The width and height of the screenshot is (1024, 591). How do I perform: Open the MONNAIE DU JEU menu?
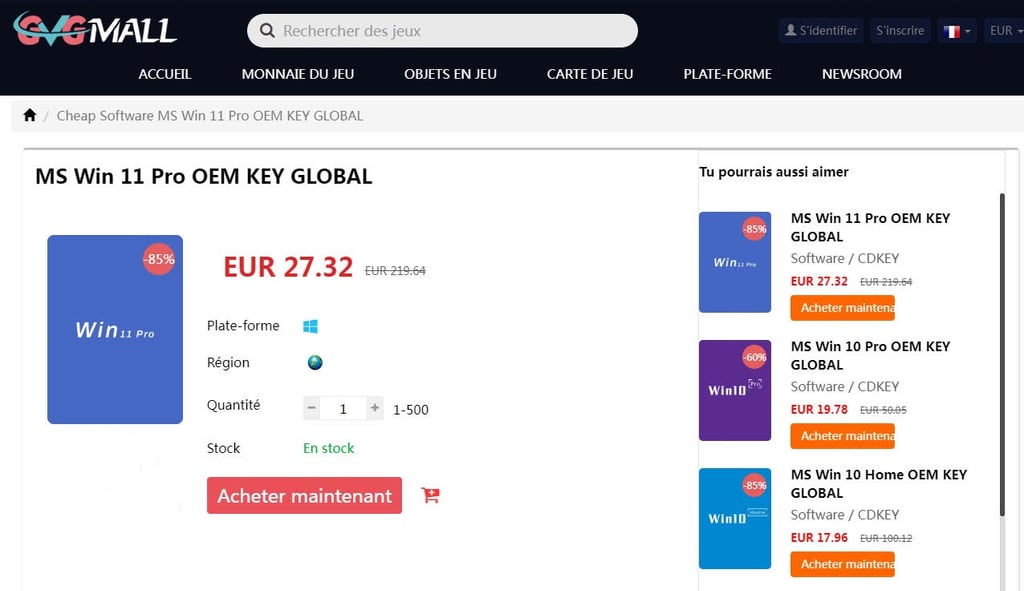298,74
